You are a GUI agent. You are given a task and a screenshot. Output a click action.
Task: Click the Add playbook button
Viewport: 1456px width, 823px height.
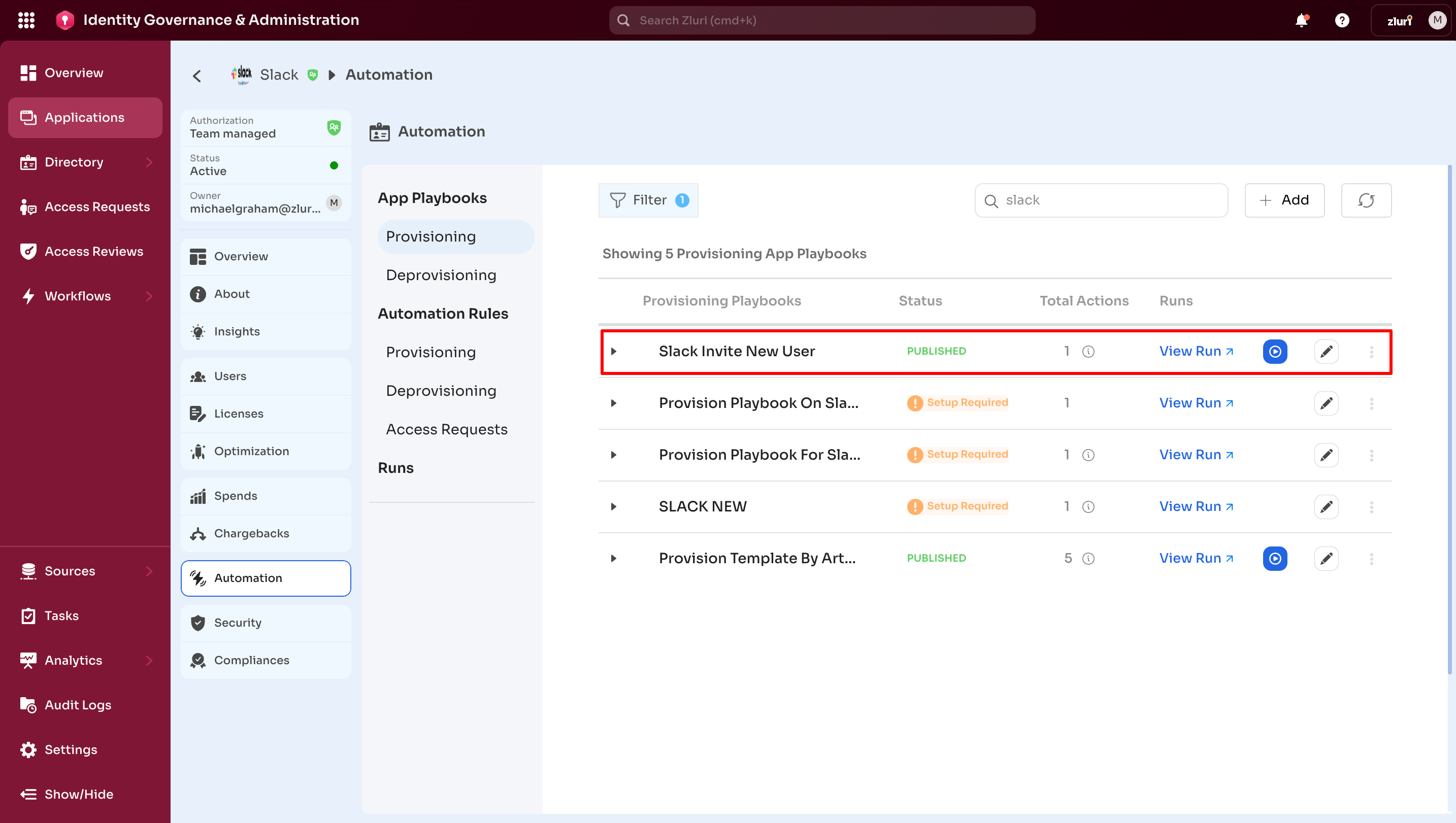point(1284,200)
